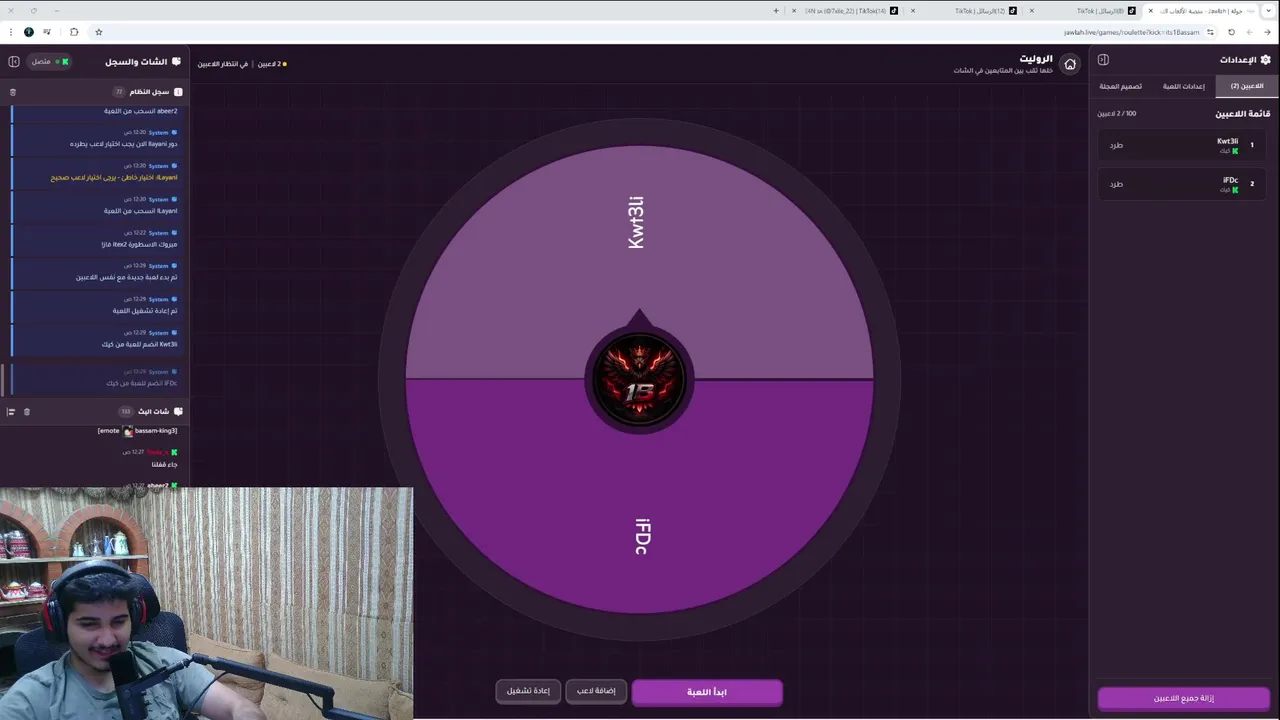Clear the system log trash icon
The image size is (1280, 720).
pos(13,92)
